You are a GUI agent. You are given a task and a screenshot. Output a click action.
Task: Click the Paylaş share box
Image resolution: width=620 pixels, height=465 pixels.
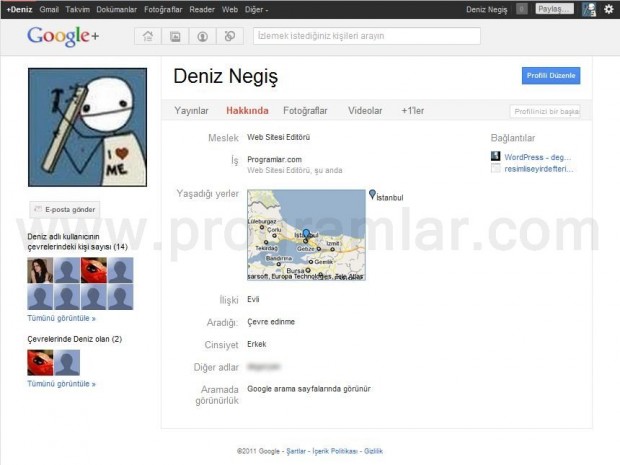(x=554, y=9)
